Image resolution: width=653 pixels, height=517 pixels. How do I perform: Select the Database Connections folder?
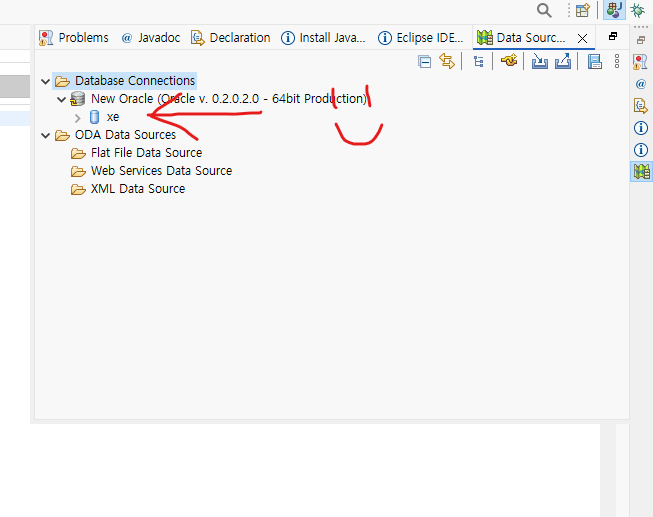pyautogui.click(x=125, y=80)
